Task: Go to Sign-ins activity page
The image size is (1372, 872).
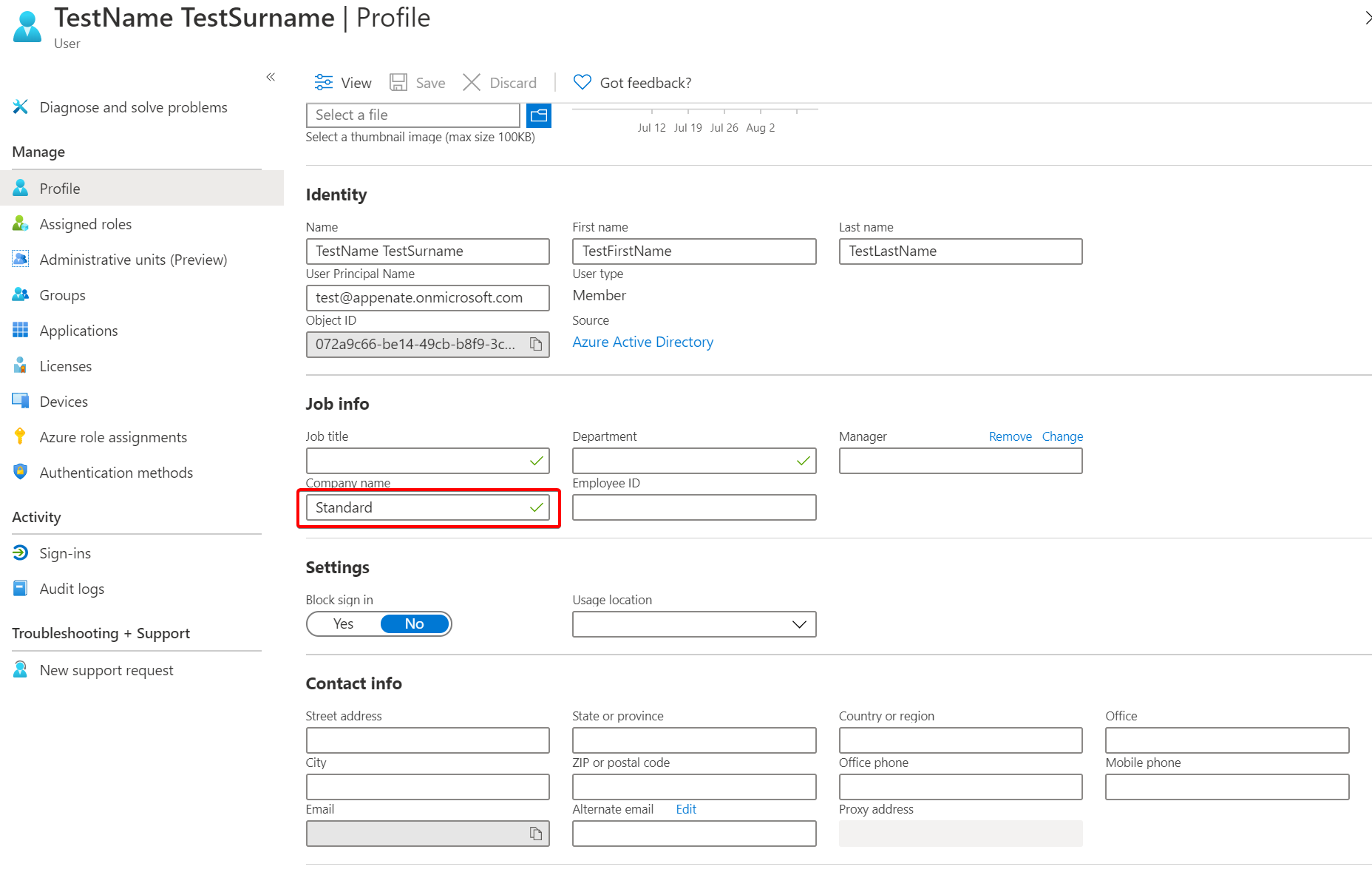Action: point(65,553)
